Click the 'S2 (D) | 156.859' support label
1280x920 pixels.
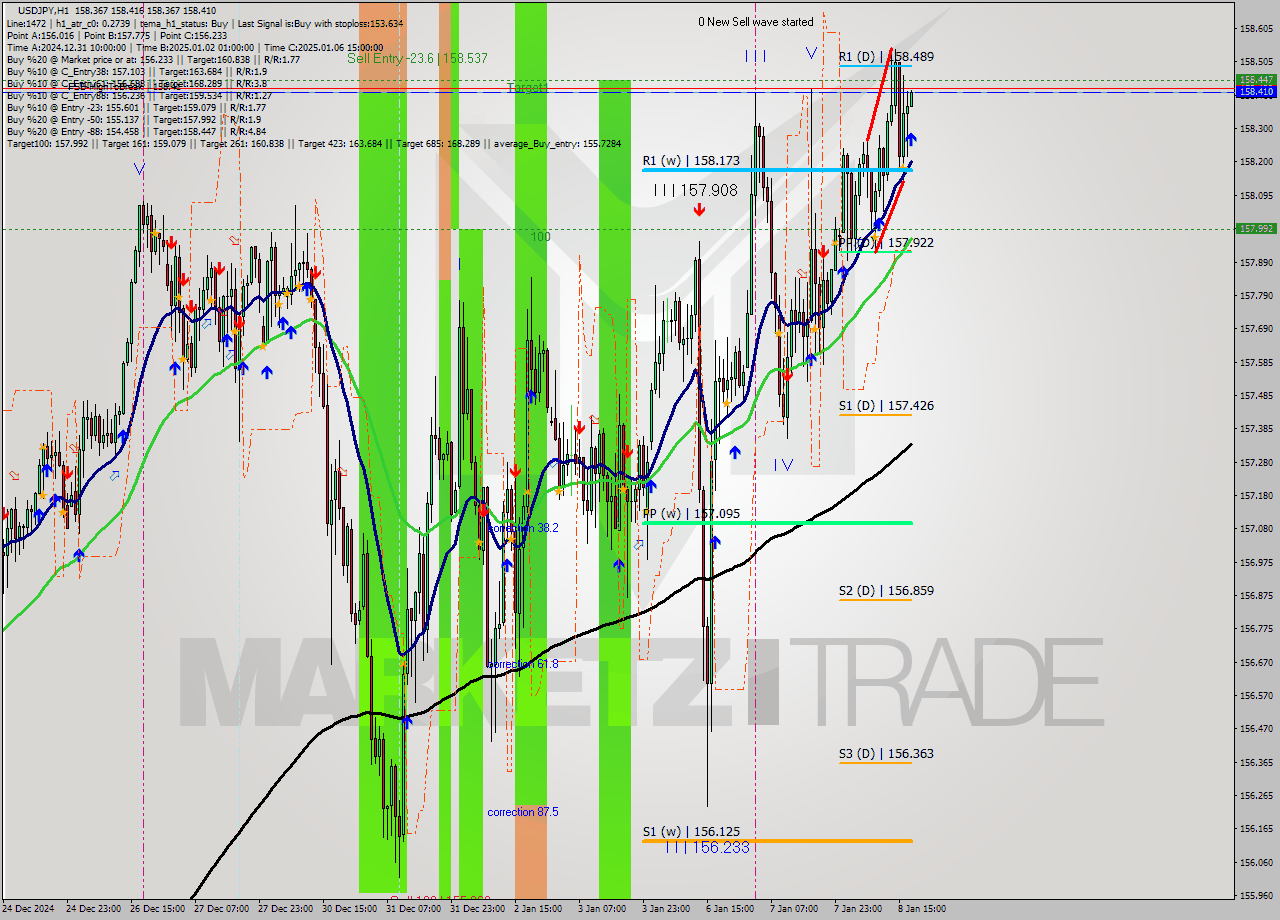(x=886, y=591)
